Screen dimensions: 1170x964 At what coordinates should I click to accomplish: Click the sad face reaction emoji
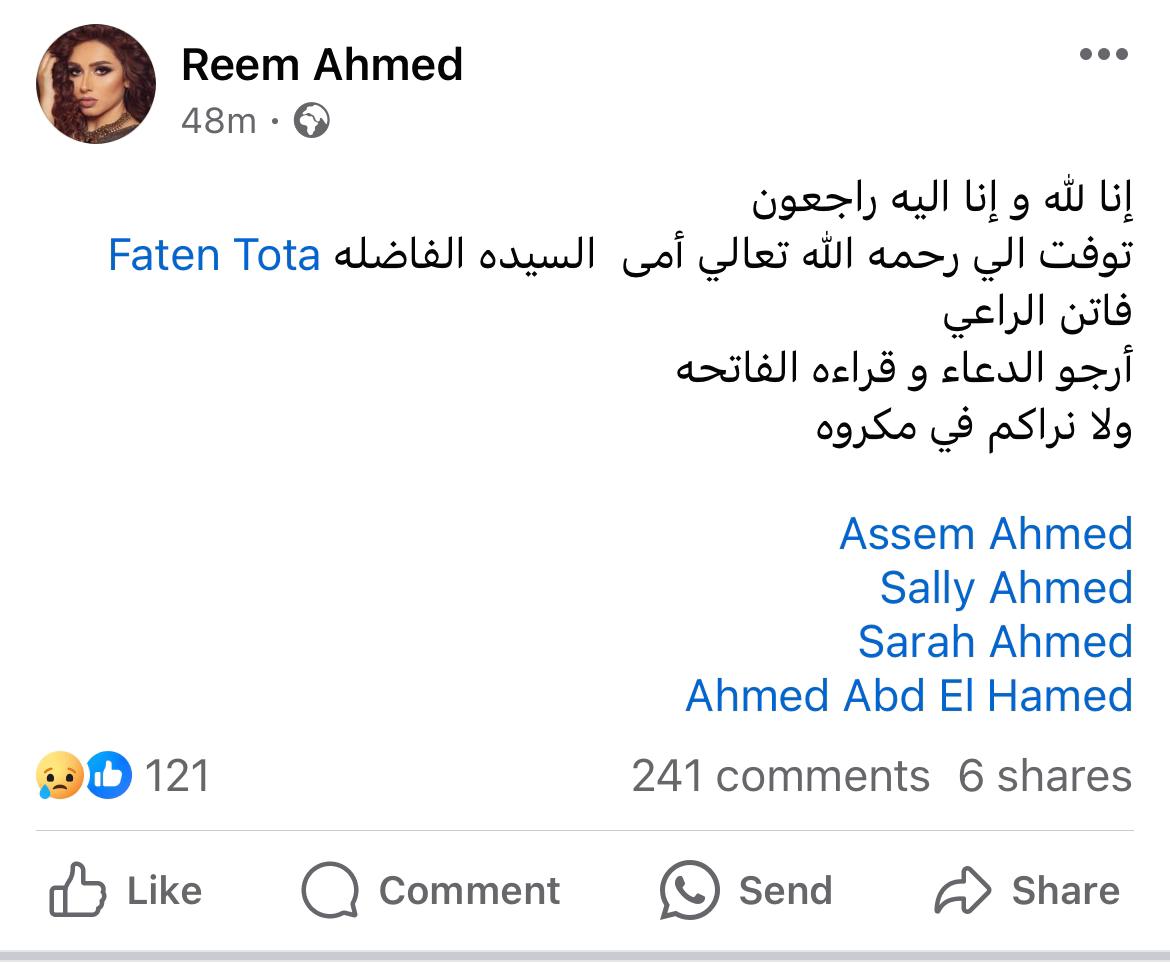(59, 776)
